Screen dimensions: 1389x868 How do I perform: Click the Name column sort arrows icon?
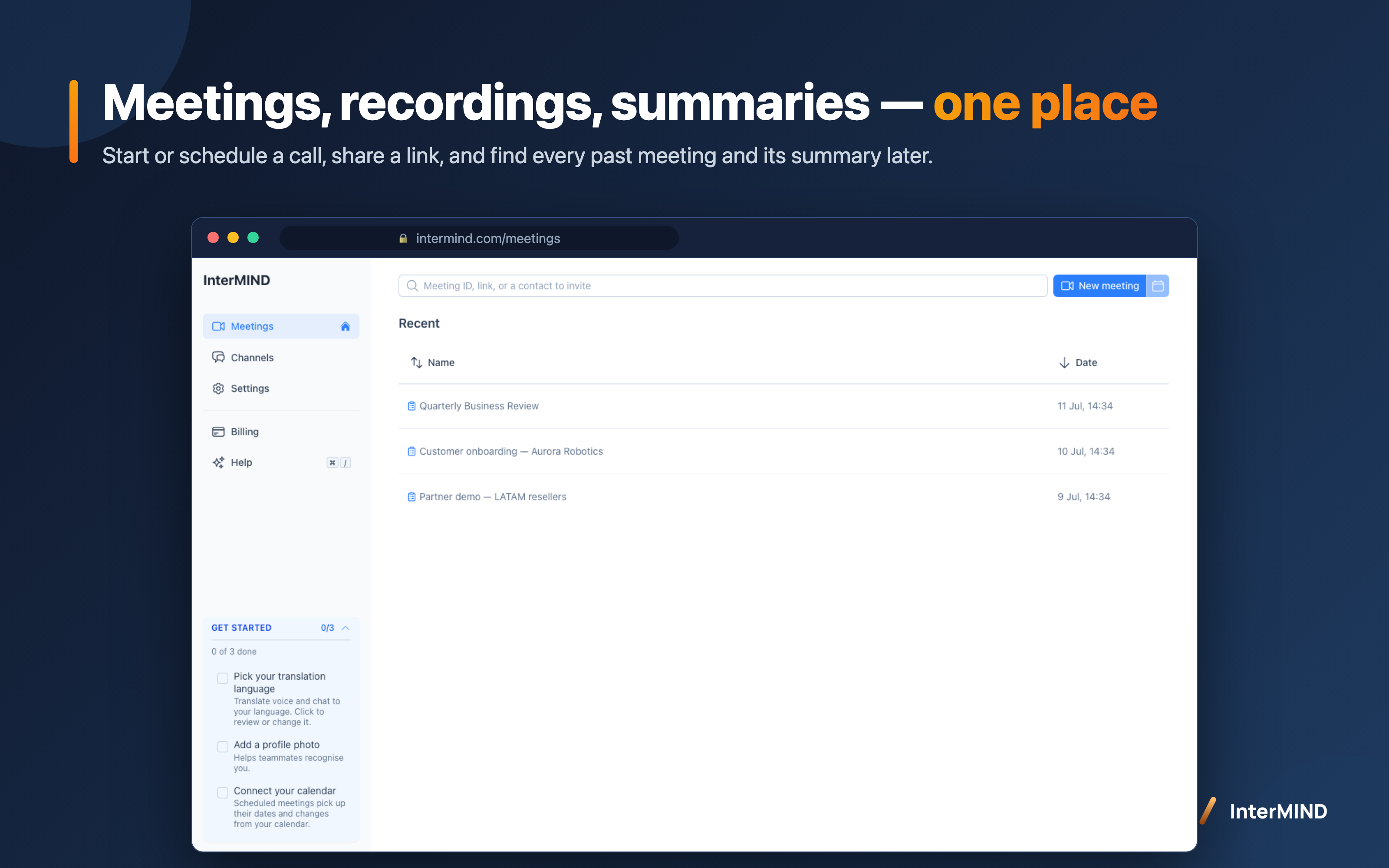[x=417, y=363]
